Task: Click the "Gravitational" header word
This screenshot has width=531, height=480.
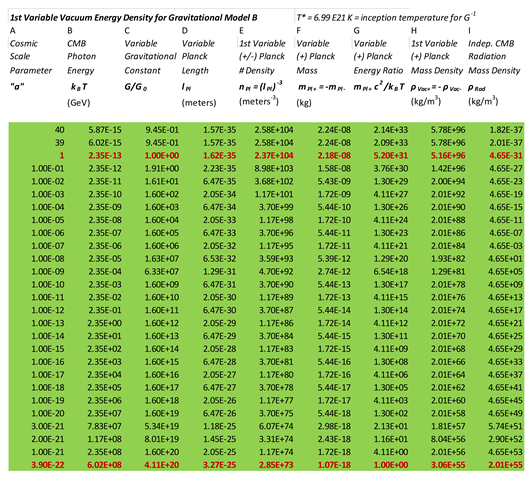Action: pyautogui.click(x=150, y=56)
